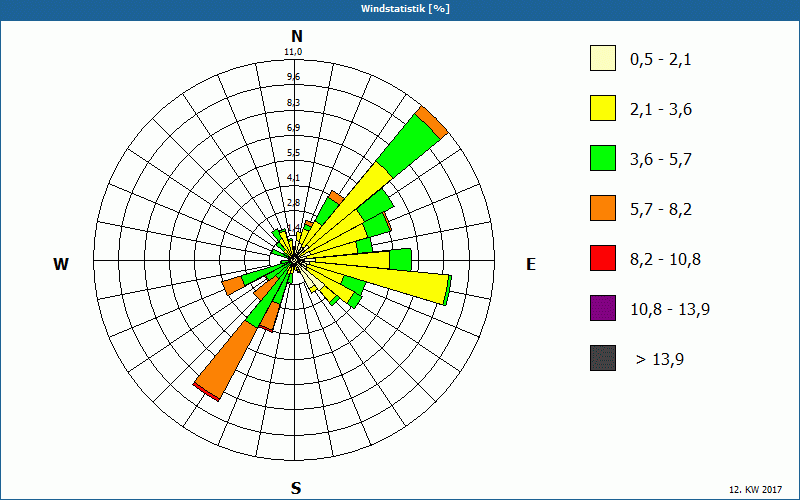The height and width of the screenshot is (500, 800).
Task: Click the legend label '8,2 - 10,8'
Action: pos(665,260)
